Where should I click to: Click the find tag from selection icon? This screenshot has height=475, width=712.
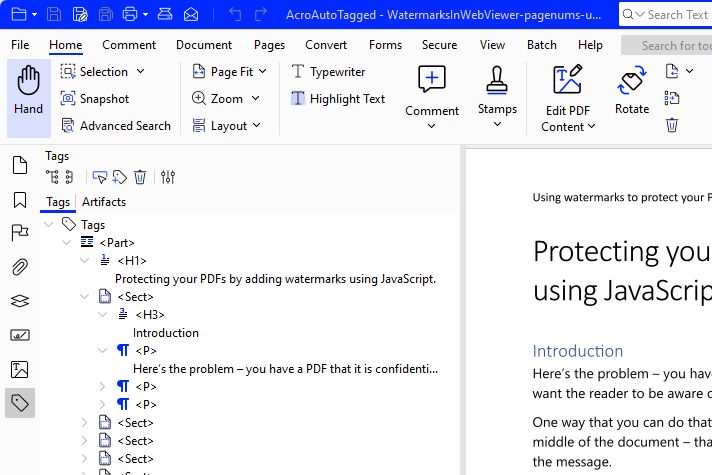pyautogui.click(x=99, y=177)
